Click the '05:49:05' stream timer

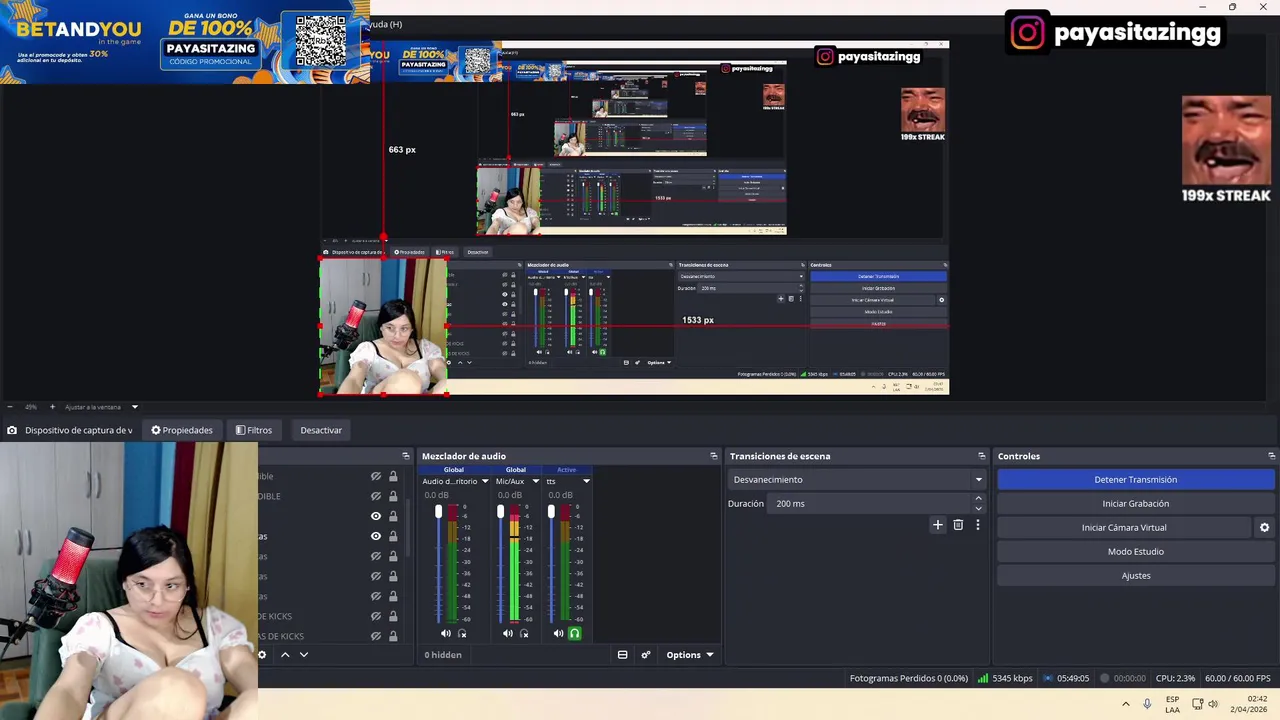(1072, 679)
